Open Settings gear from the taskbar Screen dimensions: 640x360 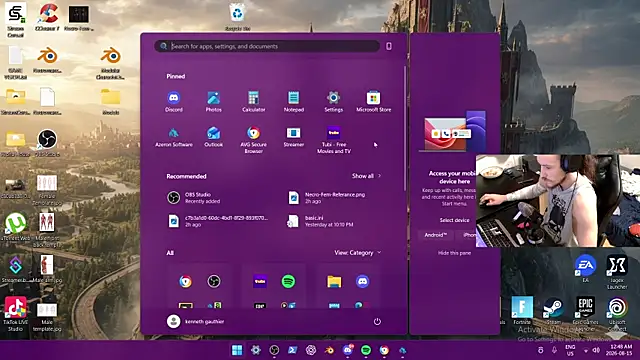click(256, 350)
